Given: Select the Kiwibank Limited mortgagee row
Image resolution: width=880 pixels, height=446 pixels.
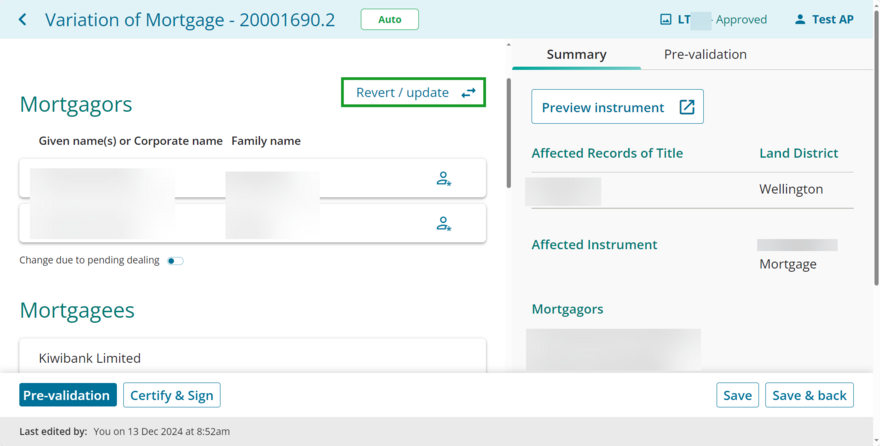Looking at the screenshot, I should coord(253,356).
